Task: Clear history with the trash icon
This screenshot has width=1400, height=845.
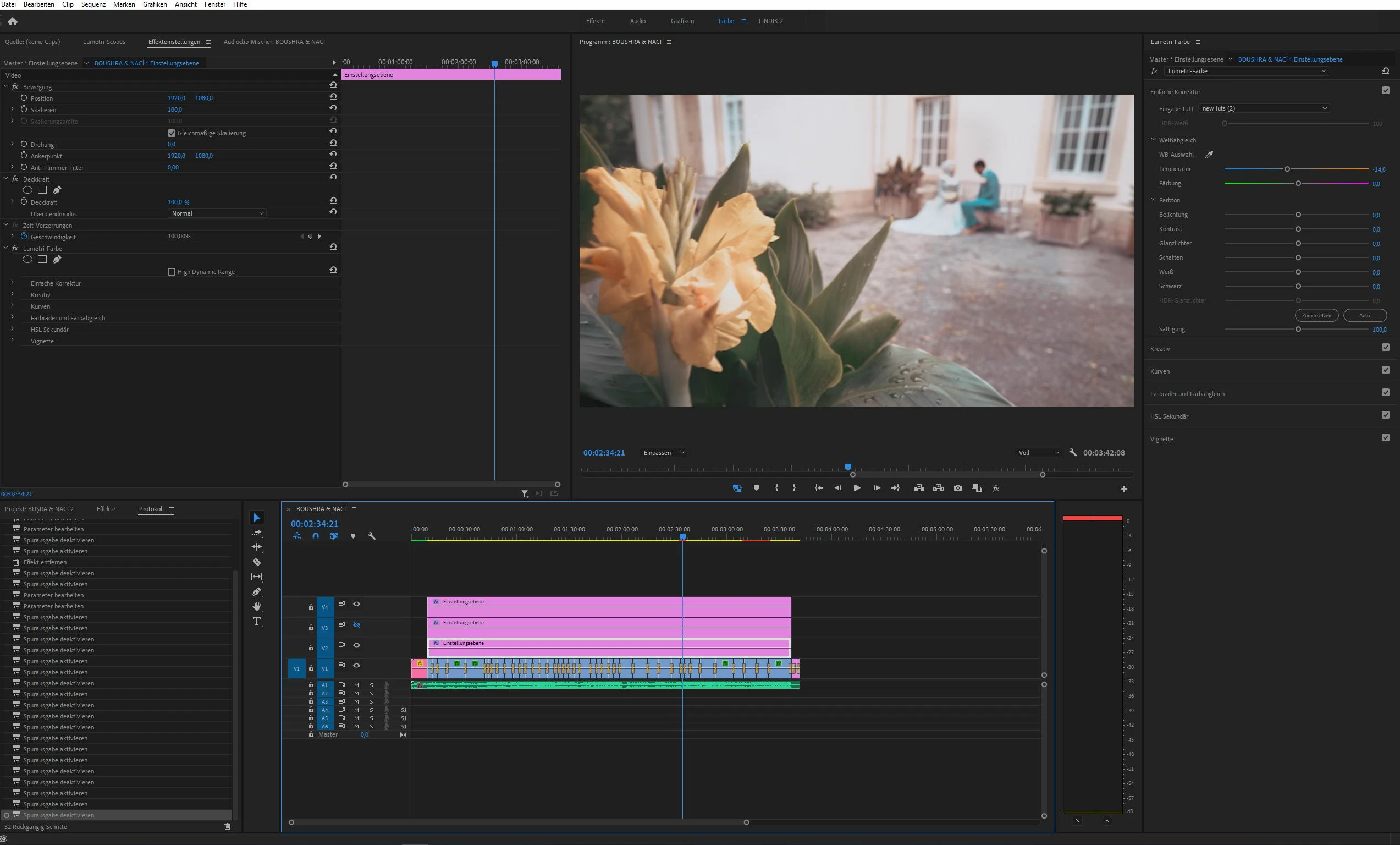Action: pos(227,827)
